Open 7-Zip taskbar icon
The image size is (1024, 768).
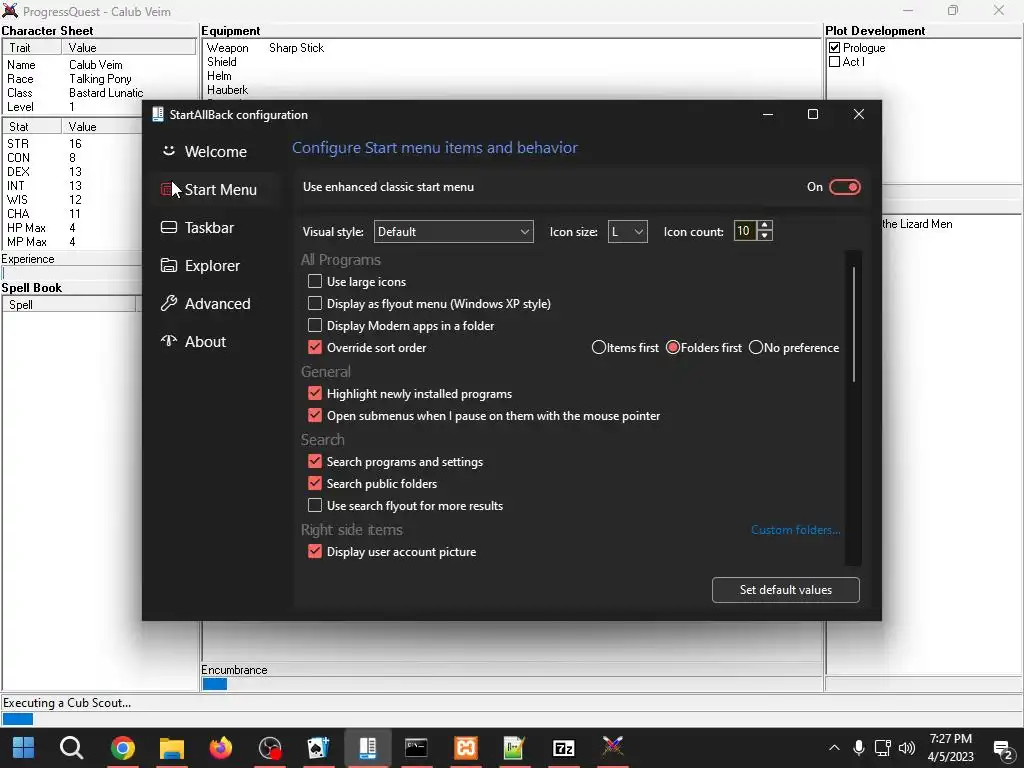click(x=564, y=747)
